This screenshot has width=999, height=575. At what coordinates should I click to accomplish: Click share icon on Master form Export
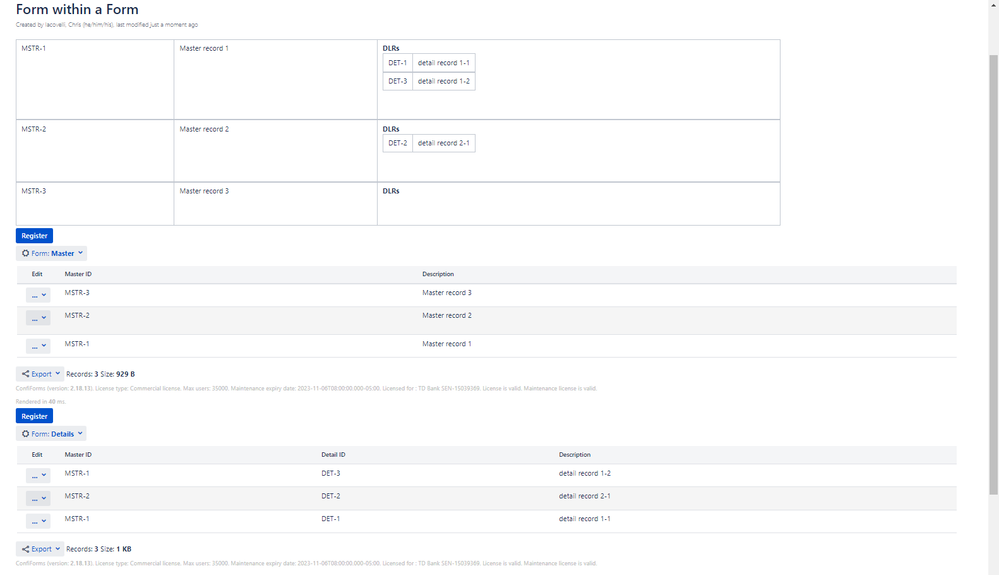[x=25, y=374]
